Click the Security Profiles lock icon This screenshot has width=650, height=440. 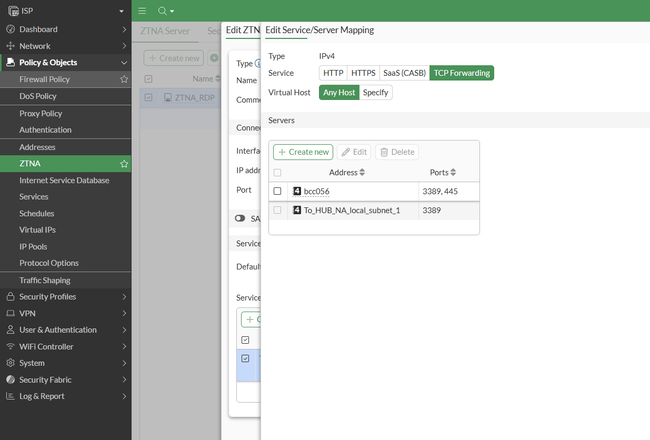10,297
